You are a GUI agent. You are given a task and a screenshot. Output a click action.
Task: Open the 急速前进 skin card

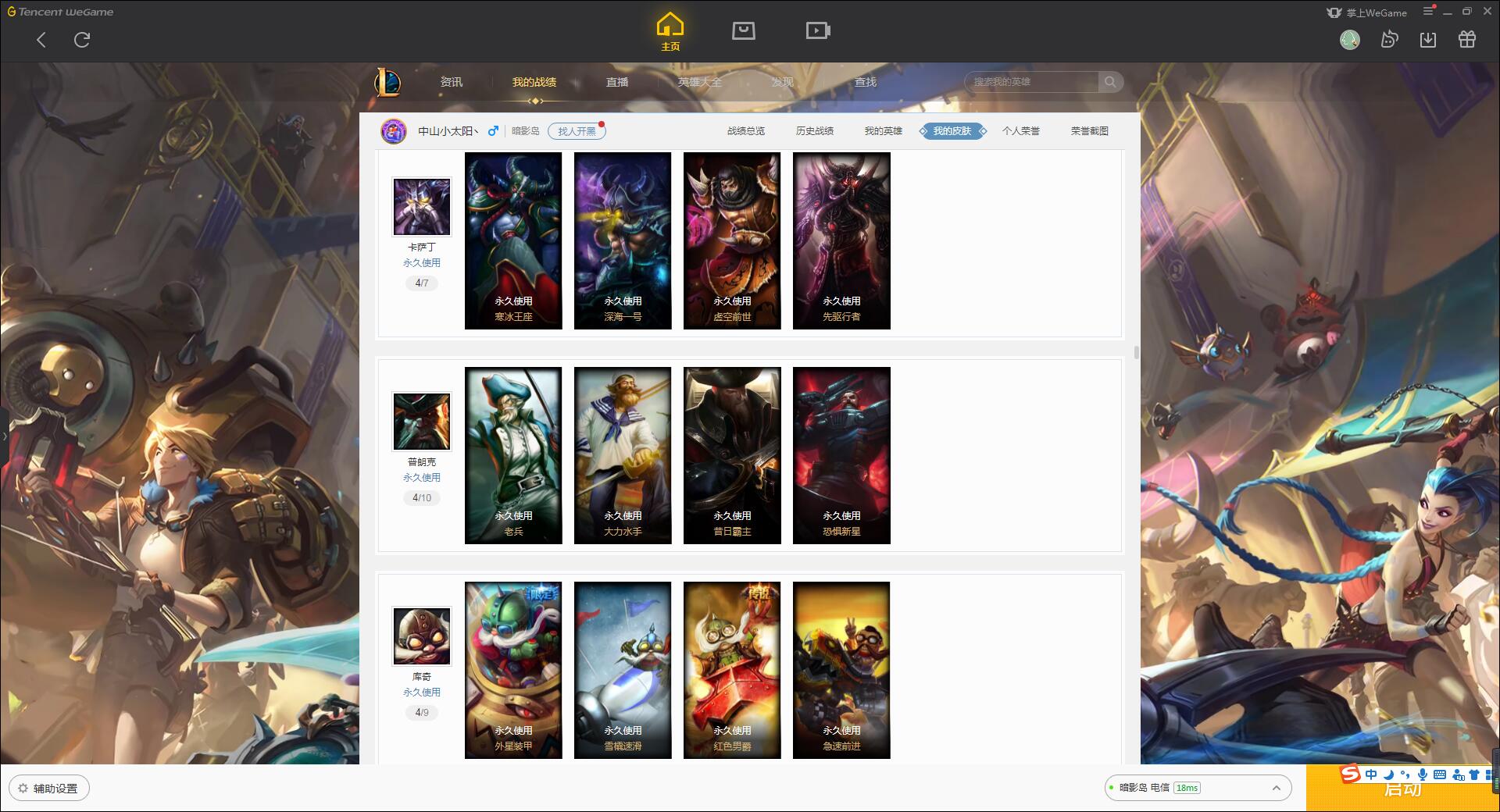click(841, 670)
